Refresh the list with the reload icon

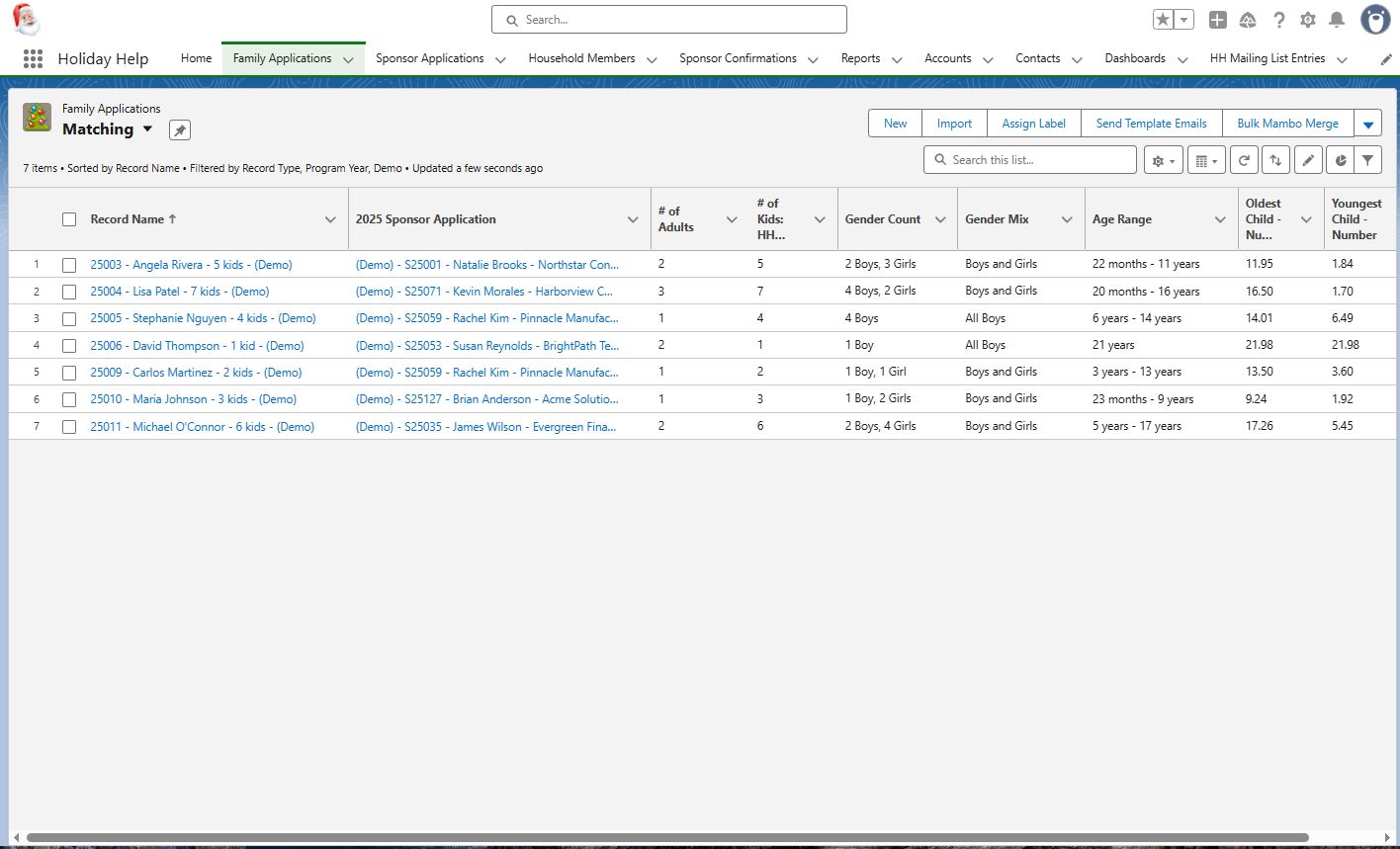coord(1244,160)
